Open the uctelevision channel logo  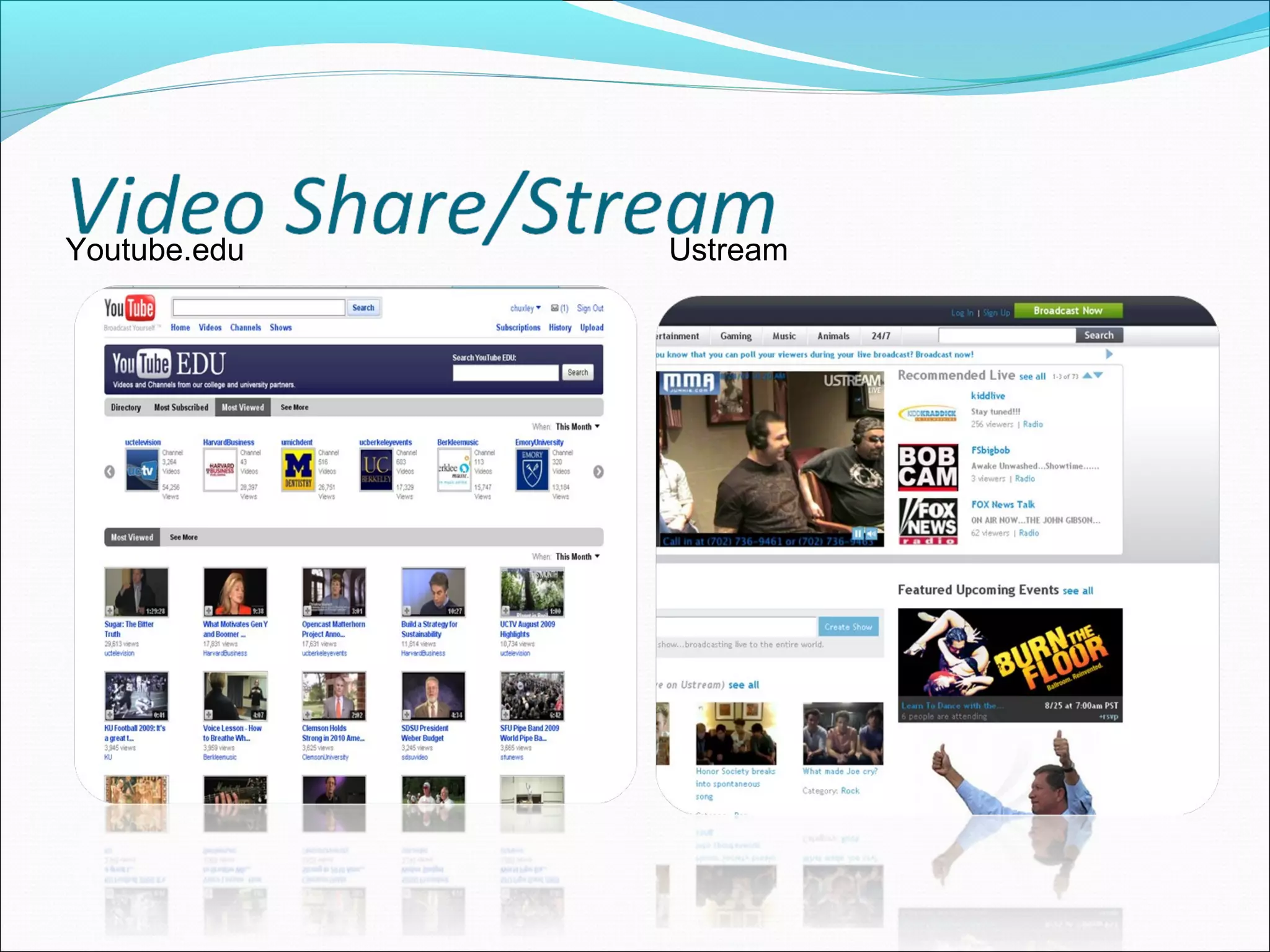[141, 469]
